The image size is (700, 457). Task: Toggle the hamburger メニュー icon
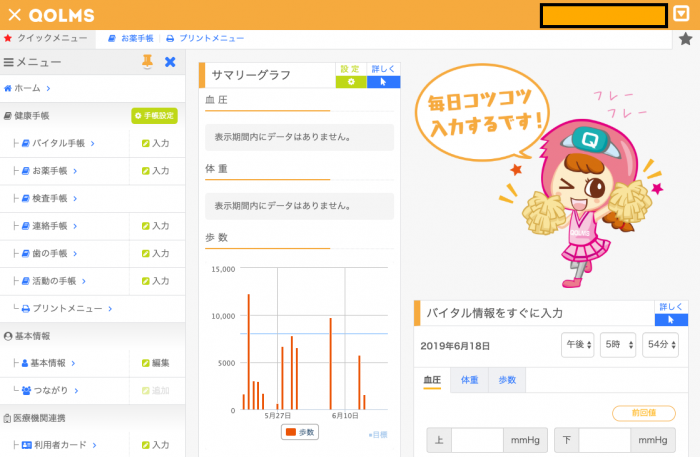click(x=8, y=62)
